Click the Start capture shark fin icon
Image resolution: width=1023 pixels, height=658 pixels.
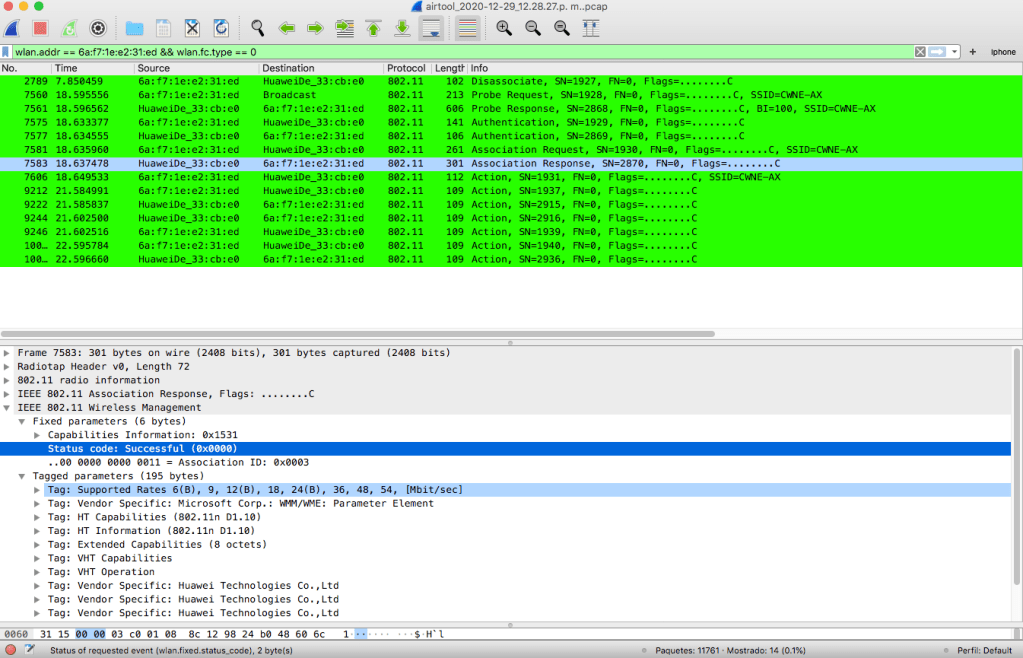pyautogui.click(x=13, y=28)
